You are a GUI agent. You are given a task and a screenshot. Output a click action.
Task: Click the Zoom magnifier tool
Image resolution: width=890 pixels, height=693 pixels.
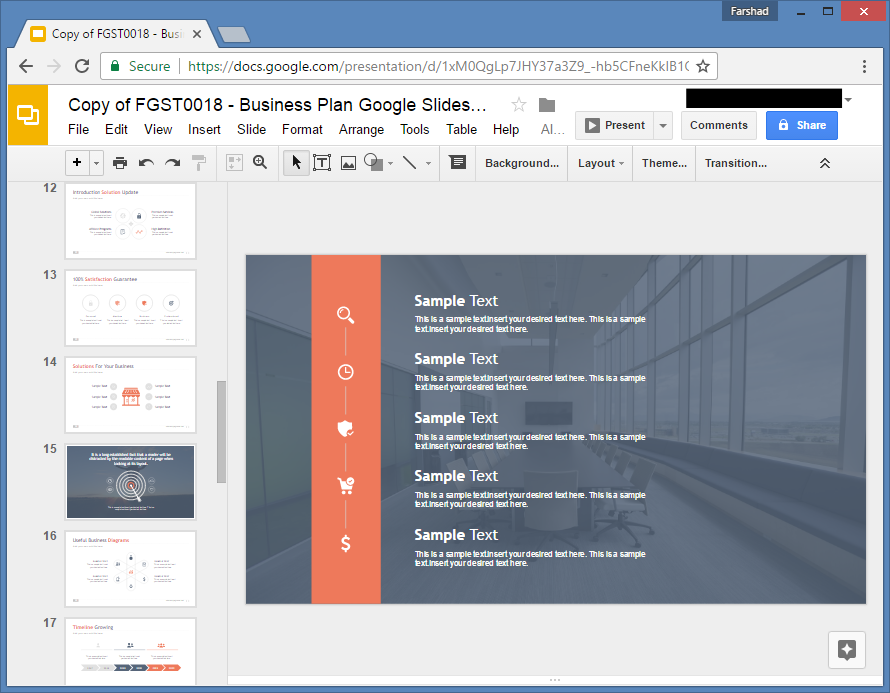point(260,163)
